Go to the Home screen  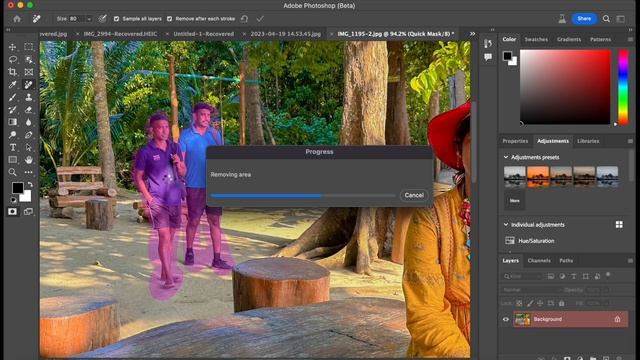(17, 19)
